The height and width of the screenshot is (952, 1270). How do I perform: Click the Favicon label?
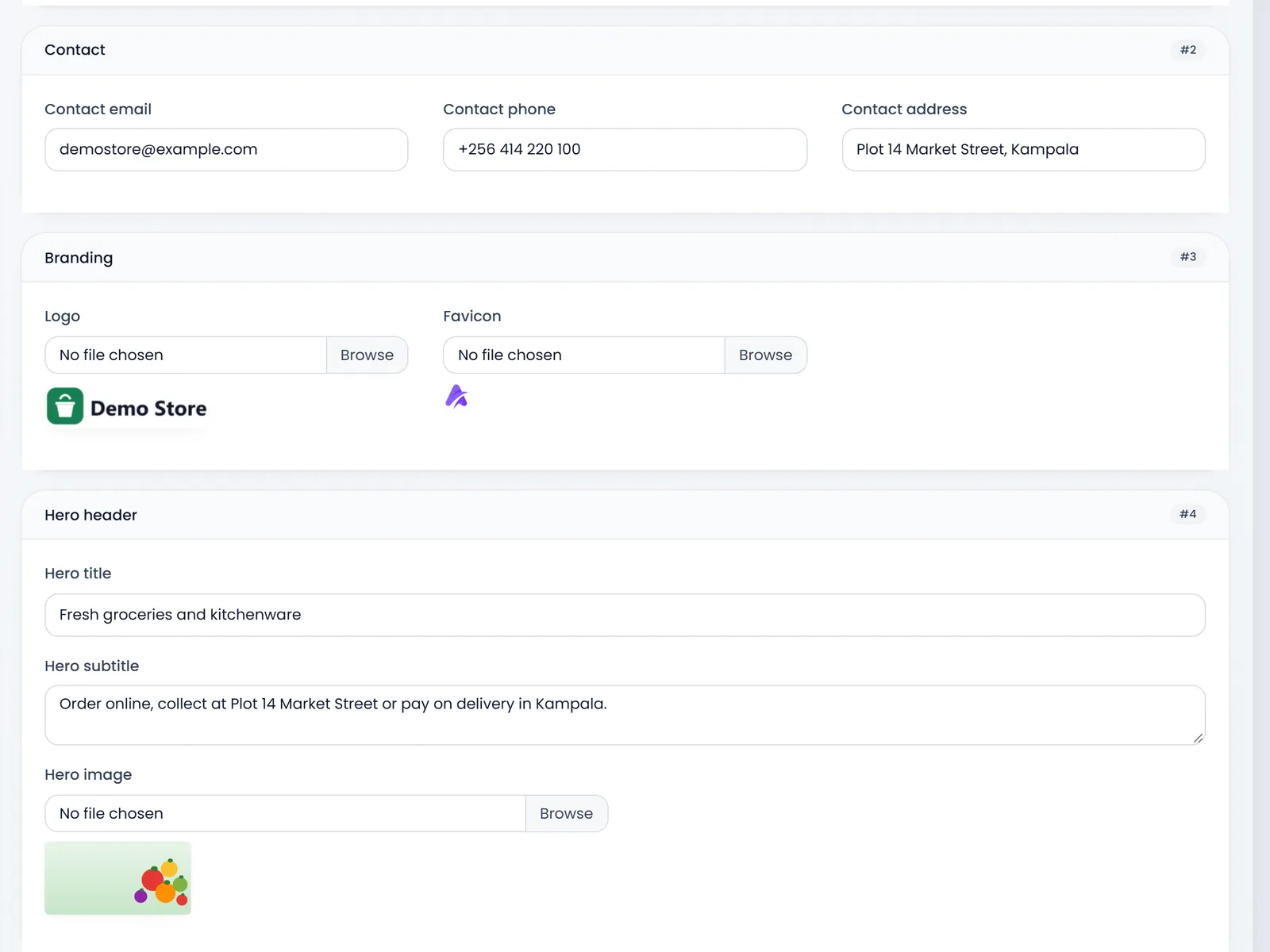[472, 317]
